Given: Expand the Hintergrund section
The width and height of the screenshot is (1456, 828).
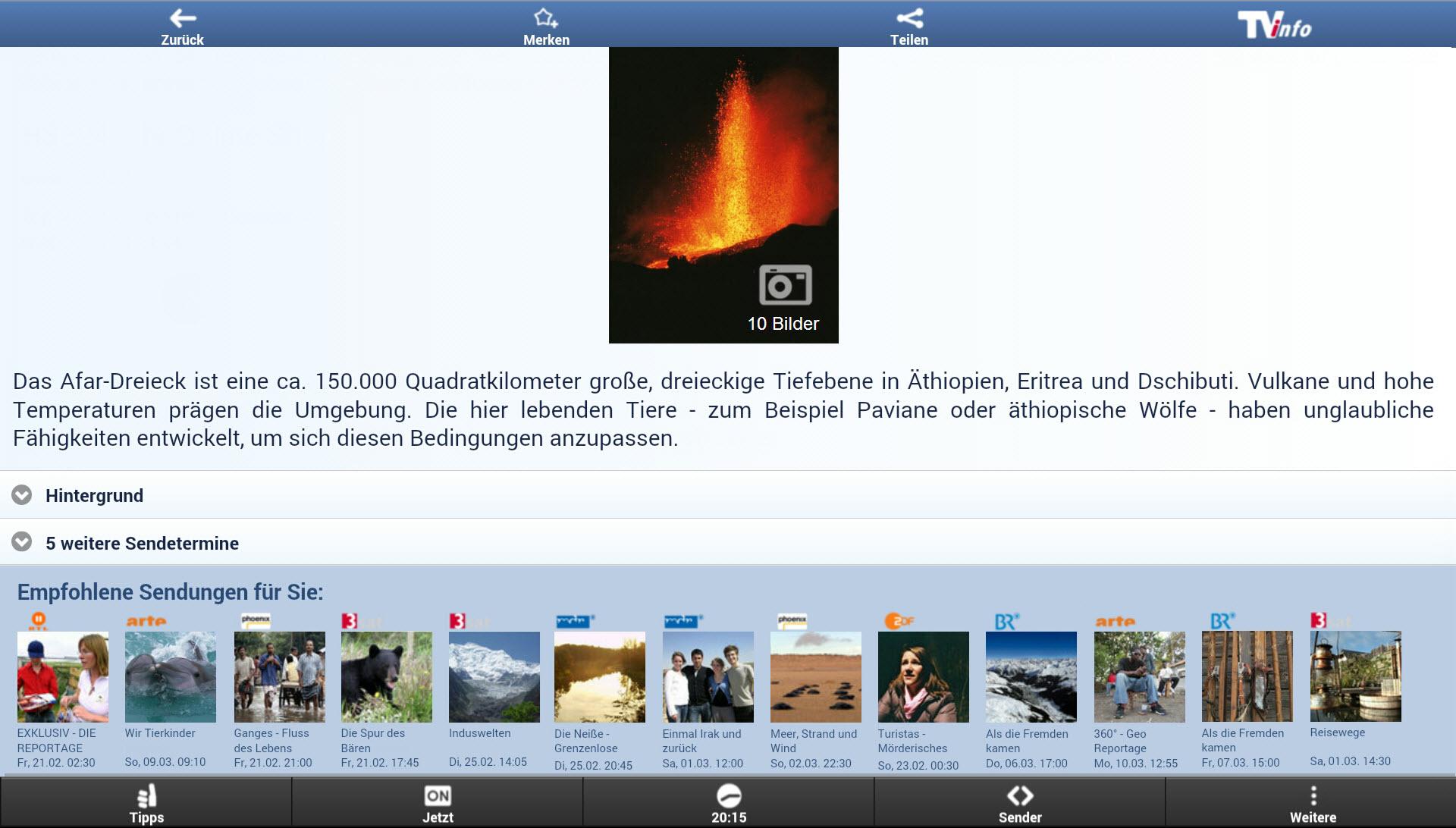Looking at the screenshot, I should 94,496.
